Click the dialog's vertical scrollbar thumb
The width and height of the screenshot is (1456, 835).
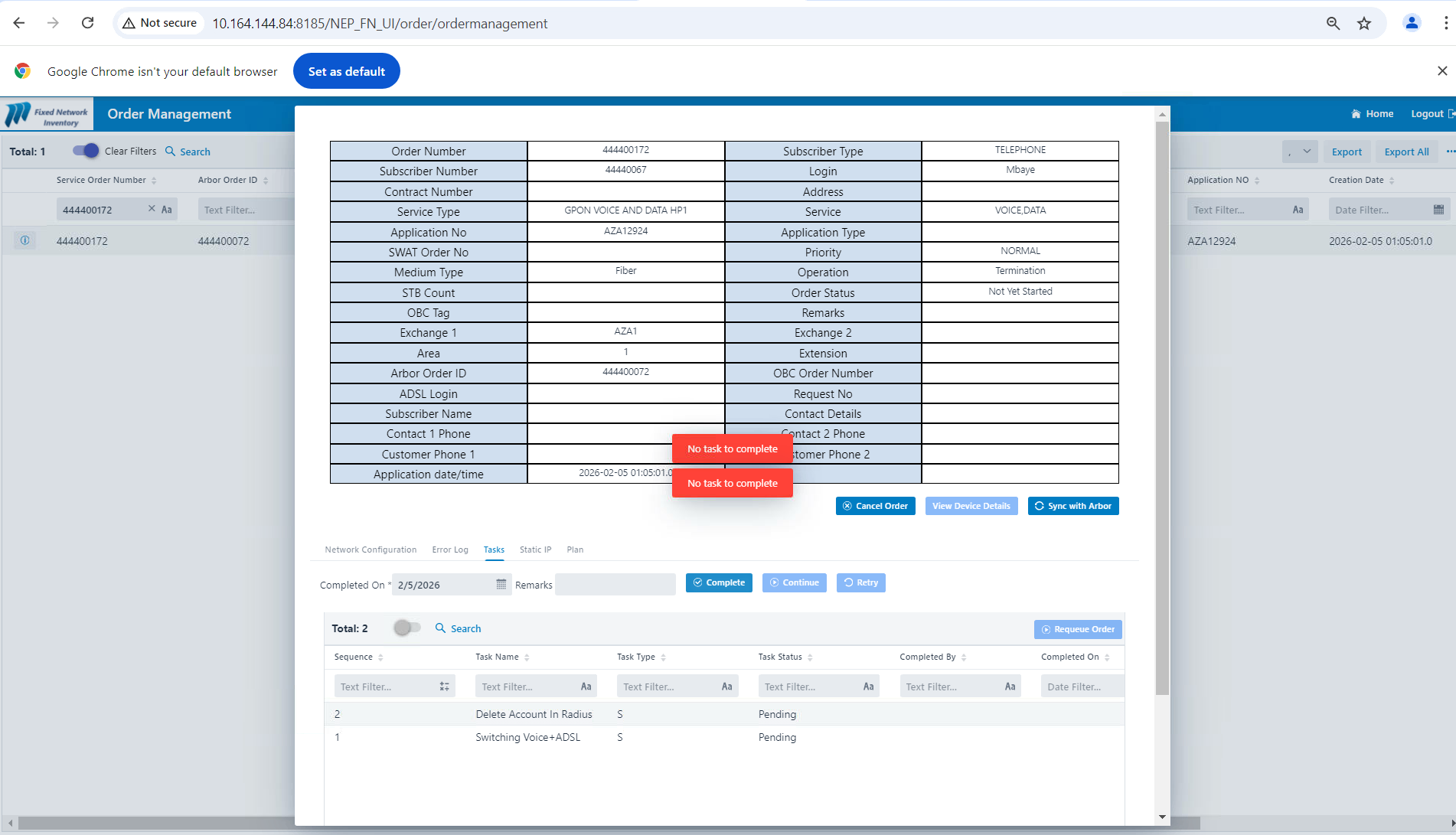[1162, 406]
